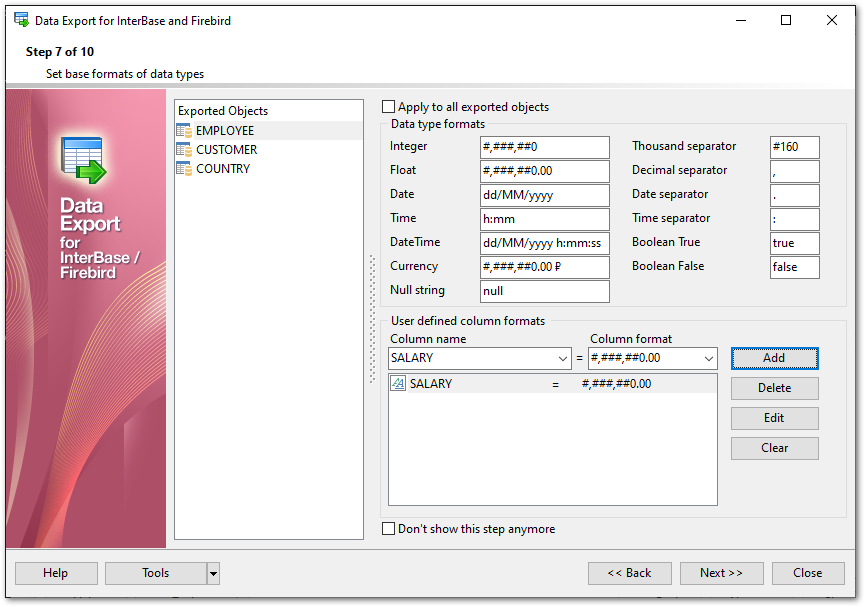The width and height of the screenshot is (865, 607).
Task: Expand the Column format dropdown
Action: tap(708, 358)
